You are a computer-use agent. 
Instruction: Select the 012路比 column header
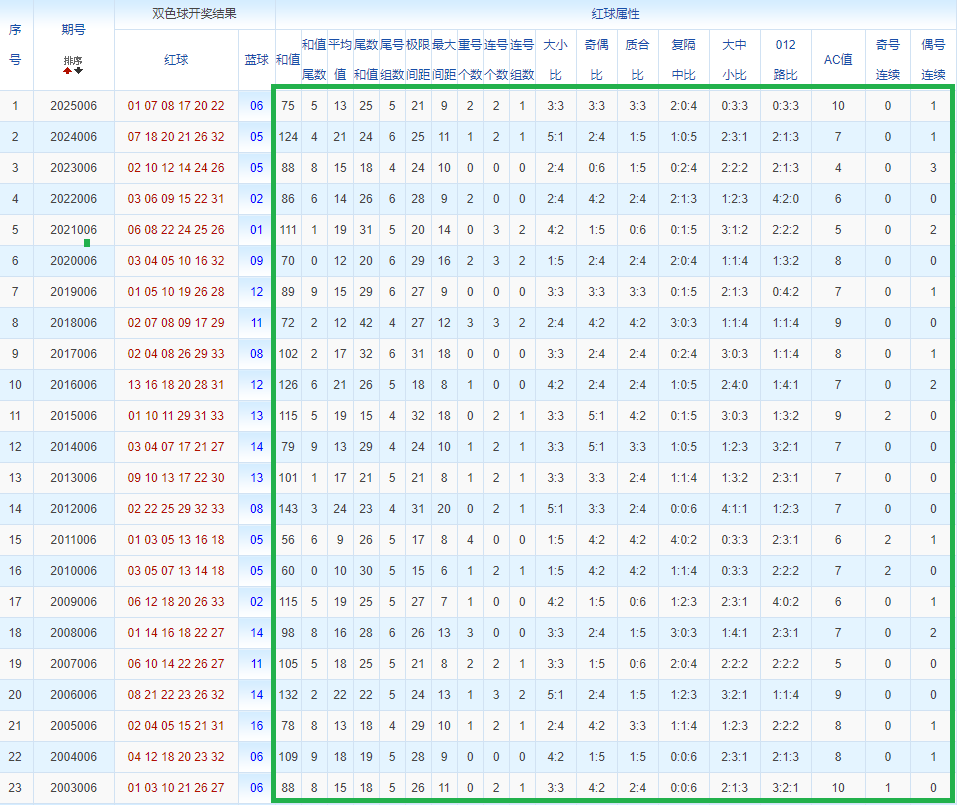[786, 60]
